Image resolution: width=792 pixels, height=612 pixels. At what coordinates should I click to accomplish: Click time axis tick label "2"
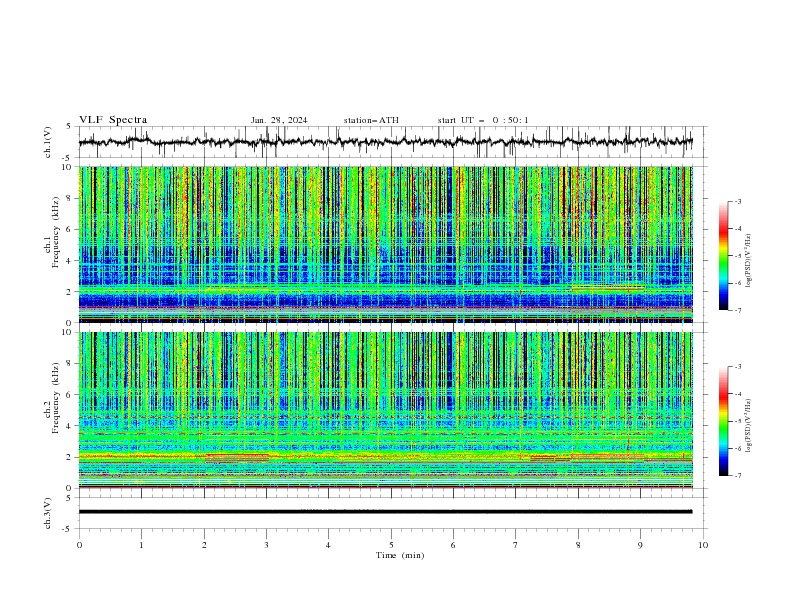tap(204, 545)
